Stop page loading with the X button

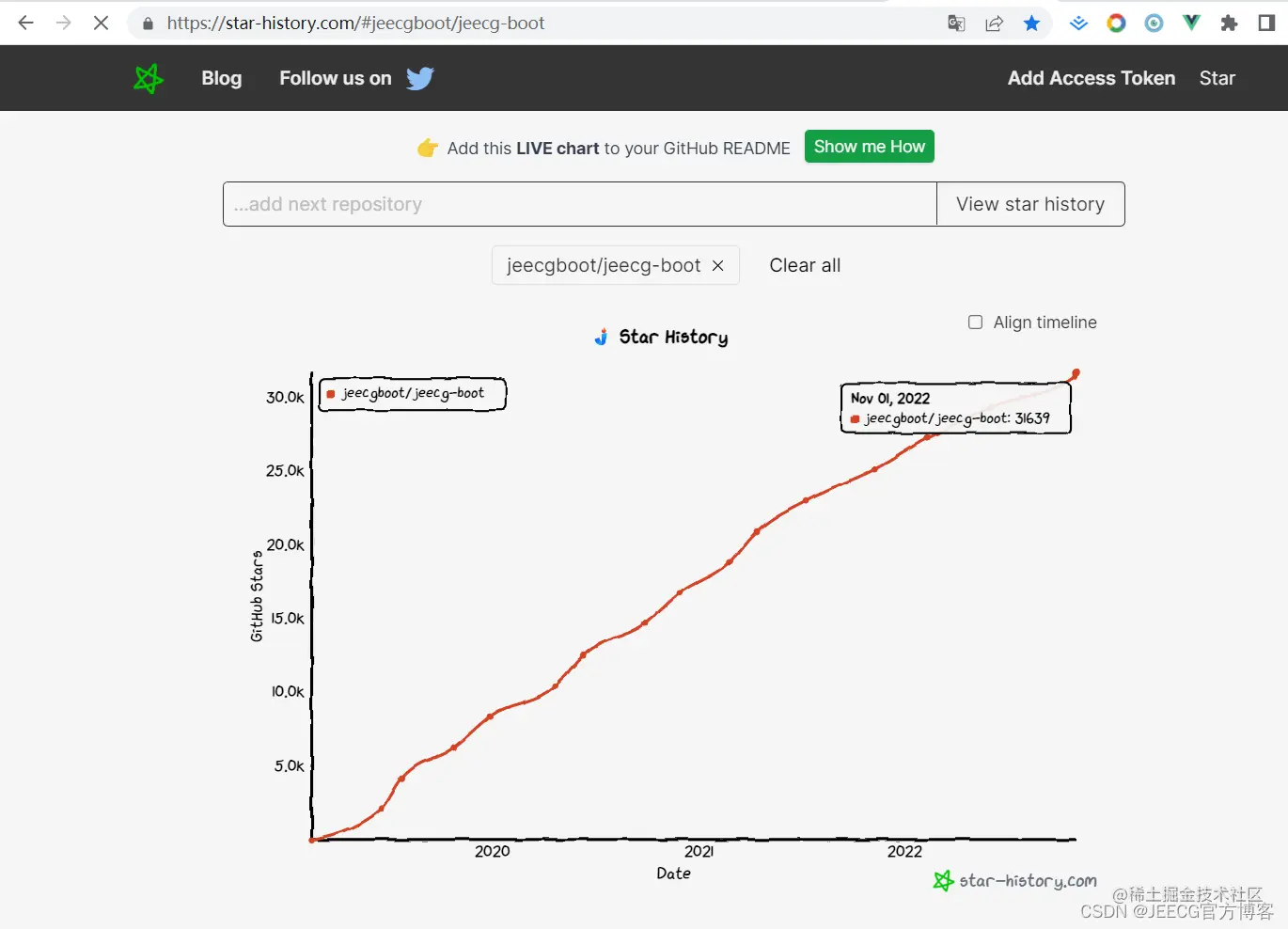point(101,23)
